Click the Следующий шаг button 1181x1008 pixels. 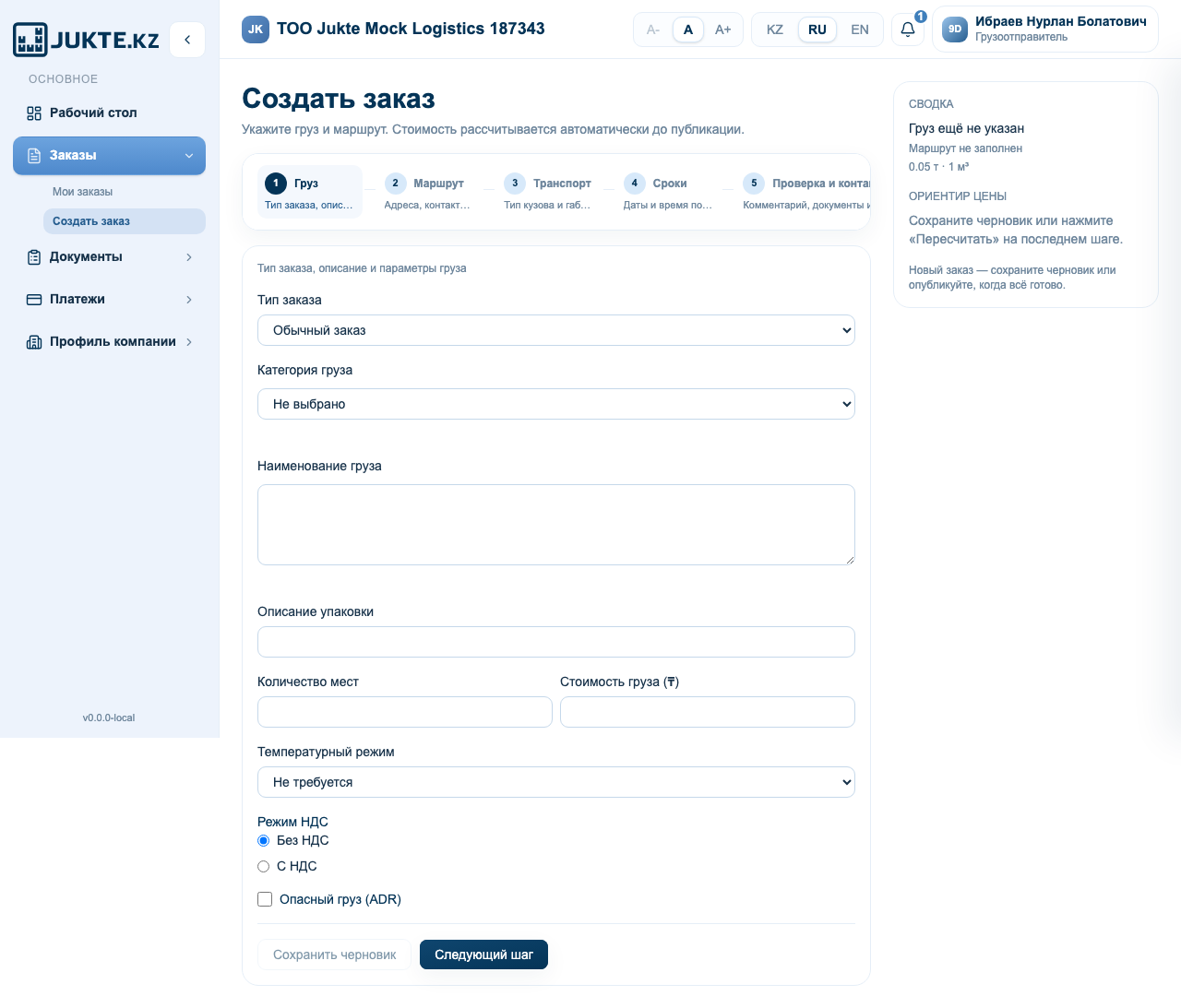coord(484,955)
